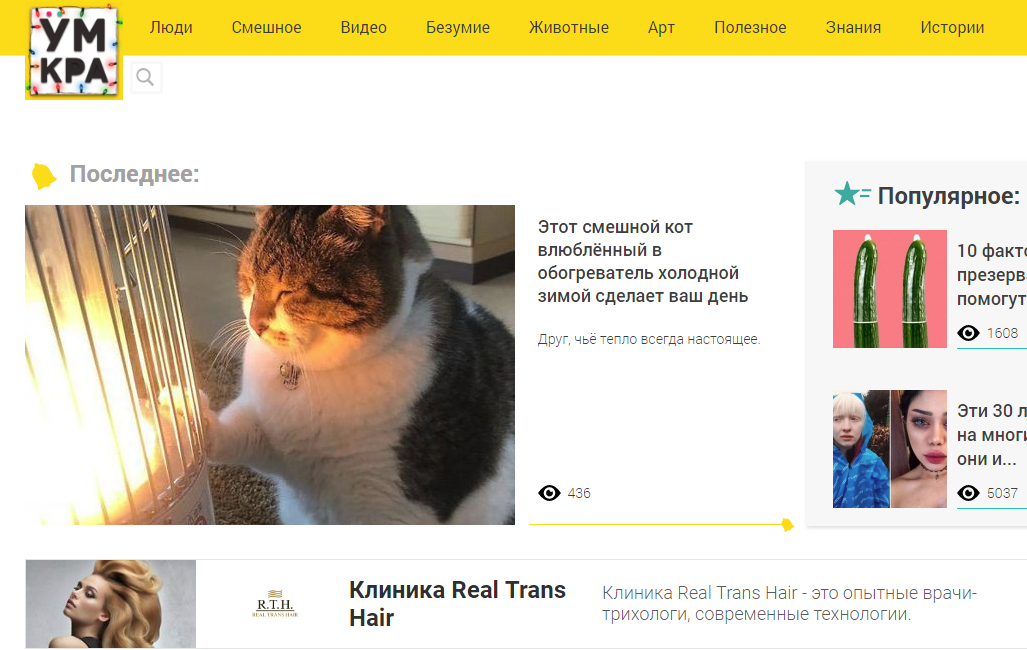The height and width of the screenshot is (650, 1027).
Task: Open the search magnifier icon
Action: (145, 77)
